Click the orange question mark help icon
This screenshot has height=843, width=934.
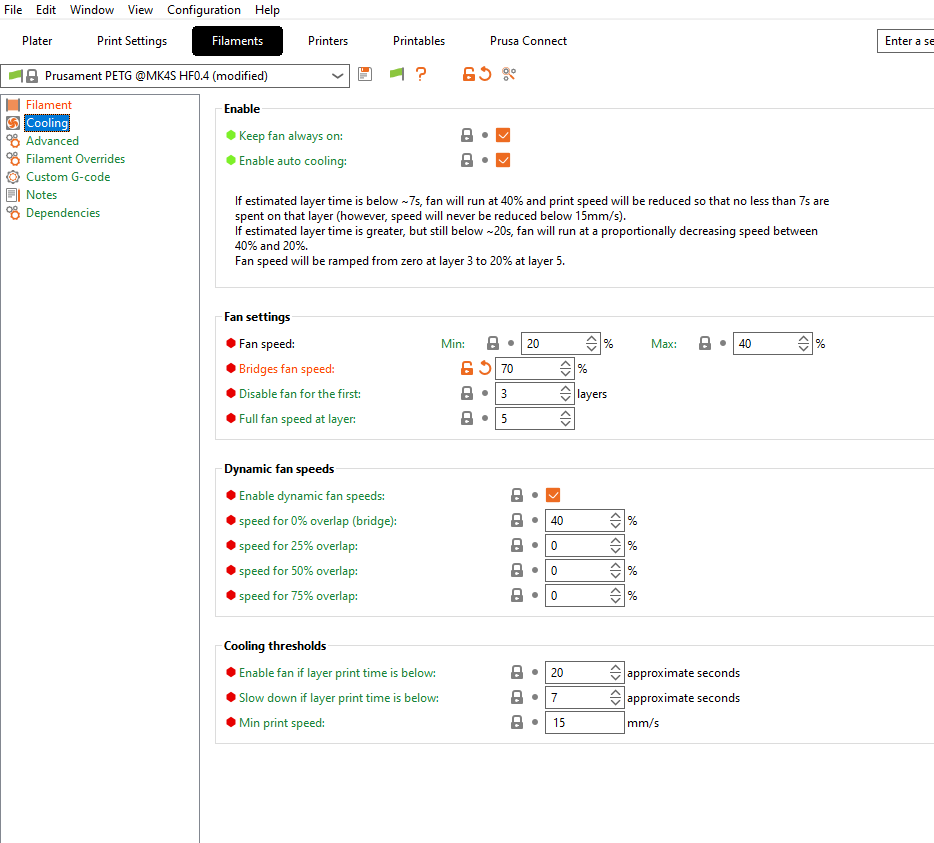tap(421, 74)
